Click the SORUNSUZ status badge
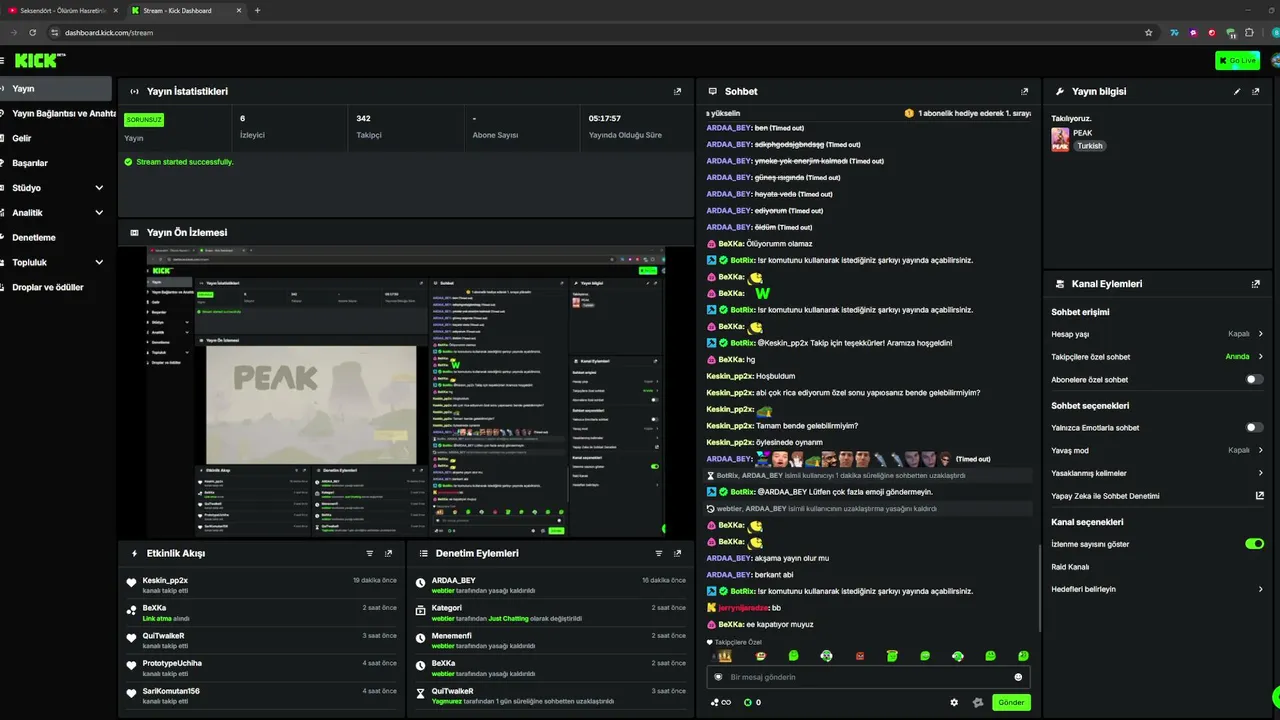1280x720 pixels. pyautogui.click(x=144, y=119)
